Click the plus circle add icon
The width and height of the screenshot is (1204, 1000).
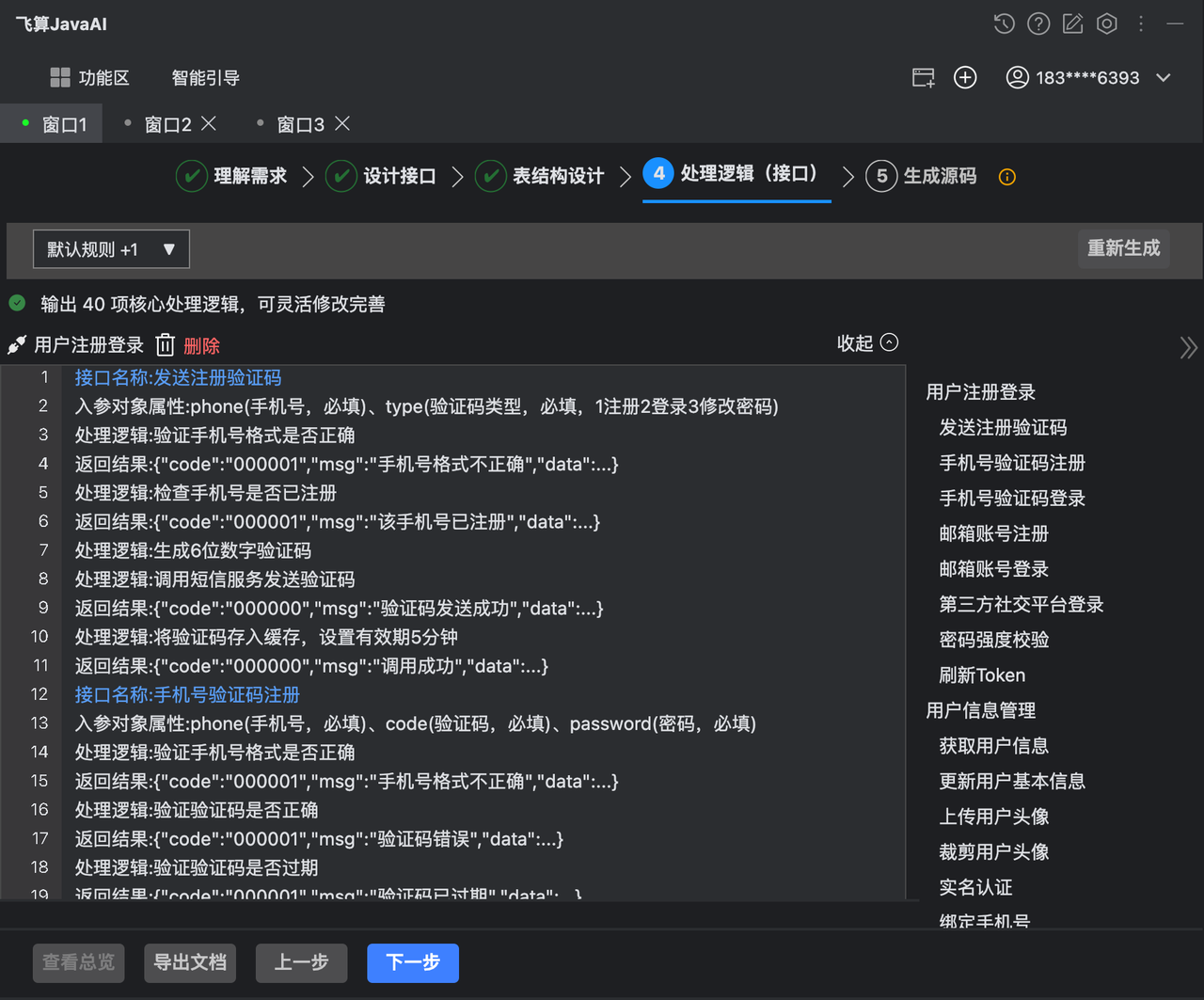[965, 77]
